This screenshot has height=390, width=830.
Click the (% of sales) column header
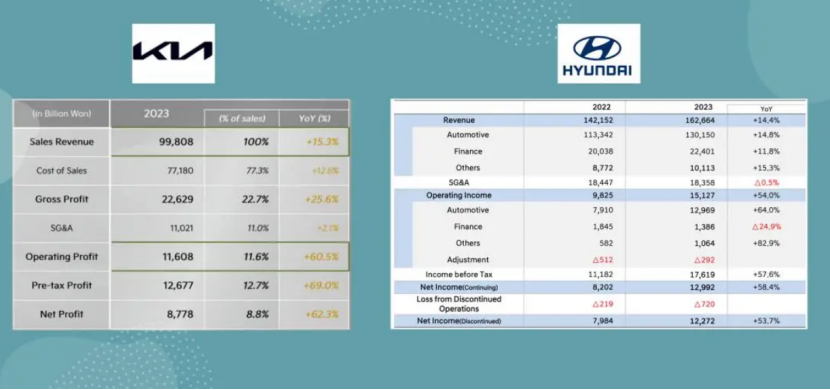point(242,119)
